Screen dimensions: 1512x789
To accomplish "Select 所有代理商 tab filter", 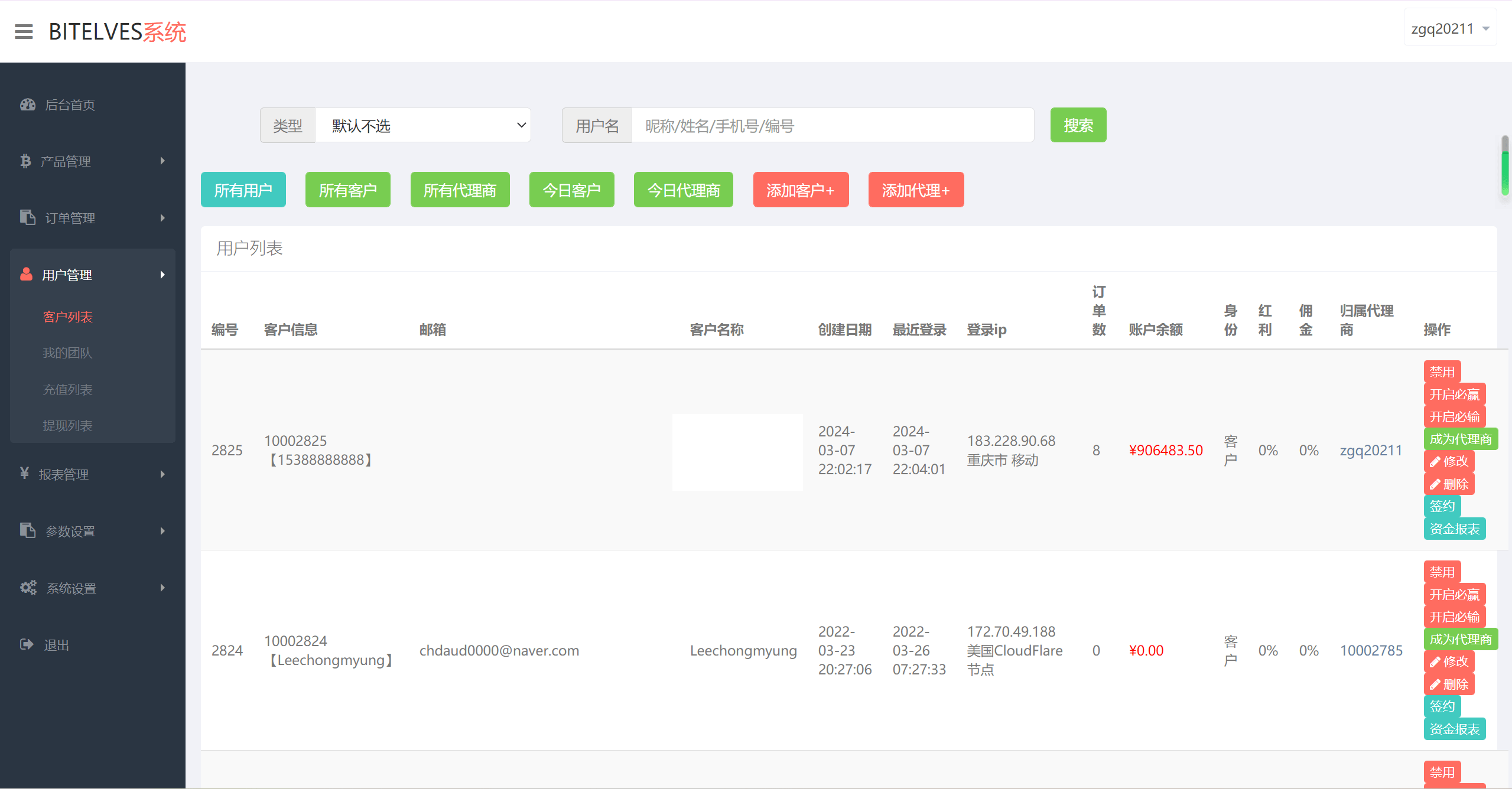I will coord(460,190).
